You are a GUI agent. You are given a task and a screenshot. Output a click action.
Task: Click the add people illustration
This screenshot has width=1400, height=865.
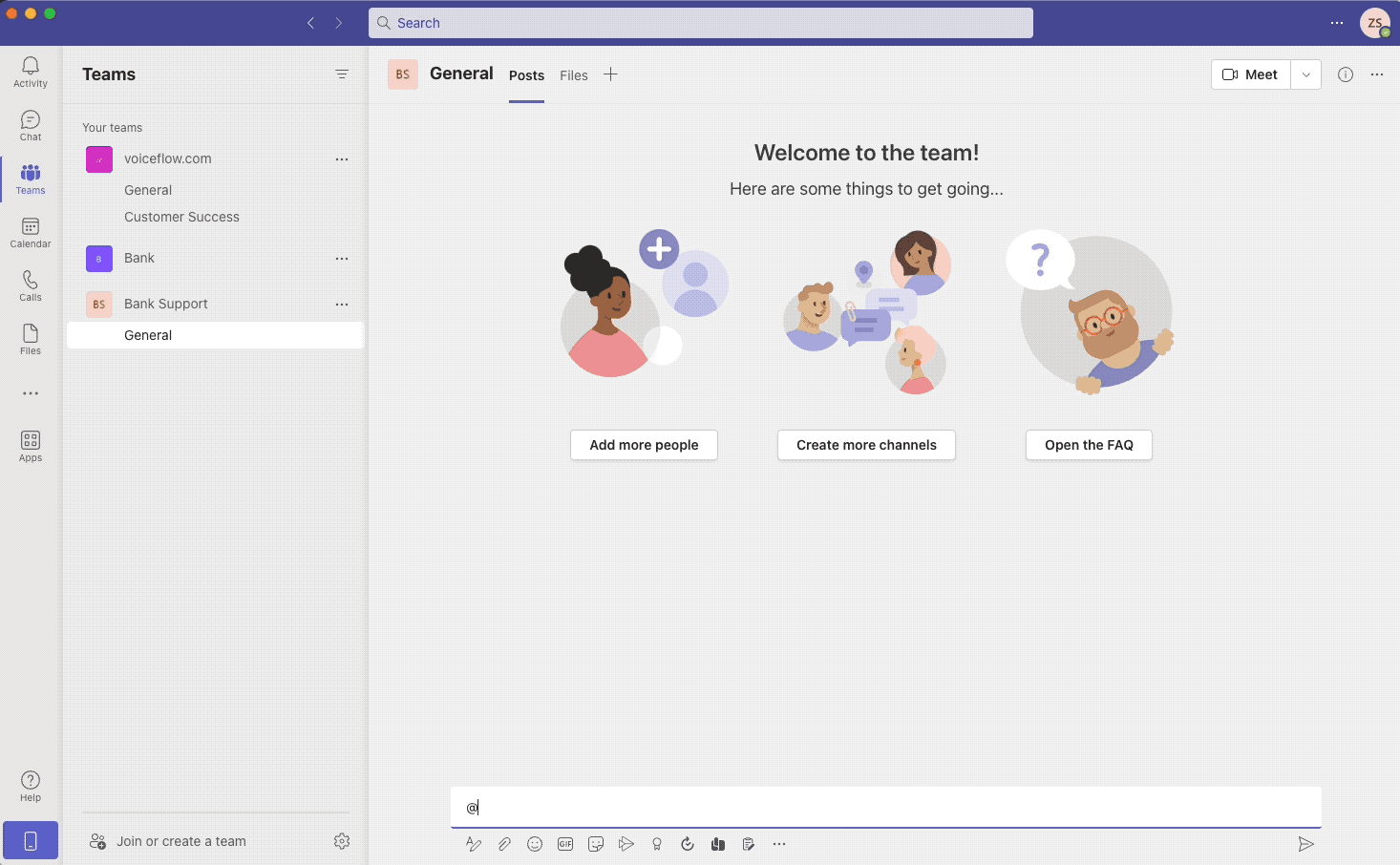[644, 304]
